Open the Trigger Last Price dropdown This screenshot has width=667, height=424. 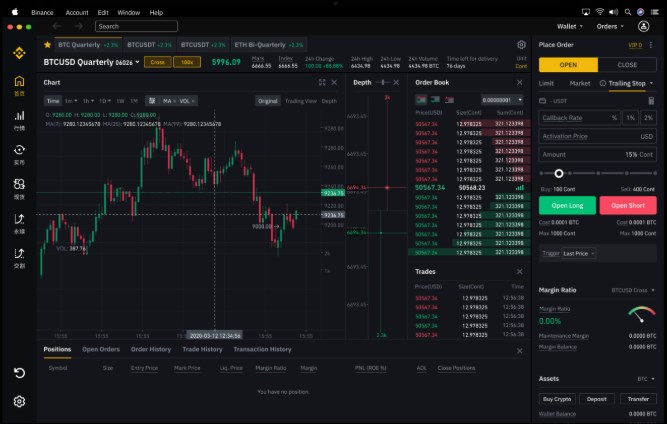click(580, 254)
